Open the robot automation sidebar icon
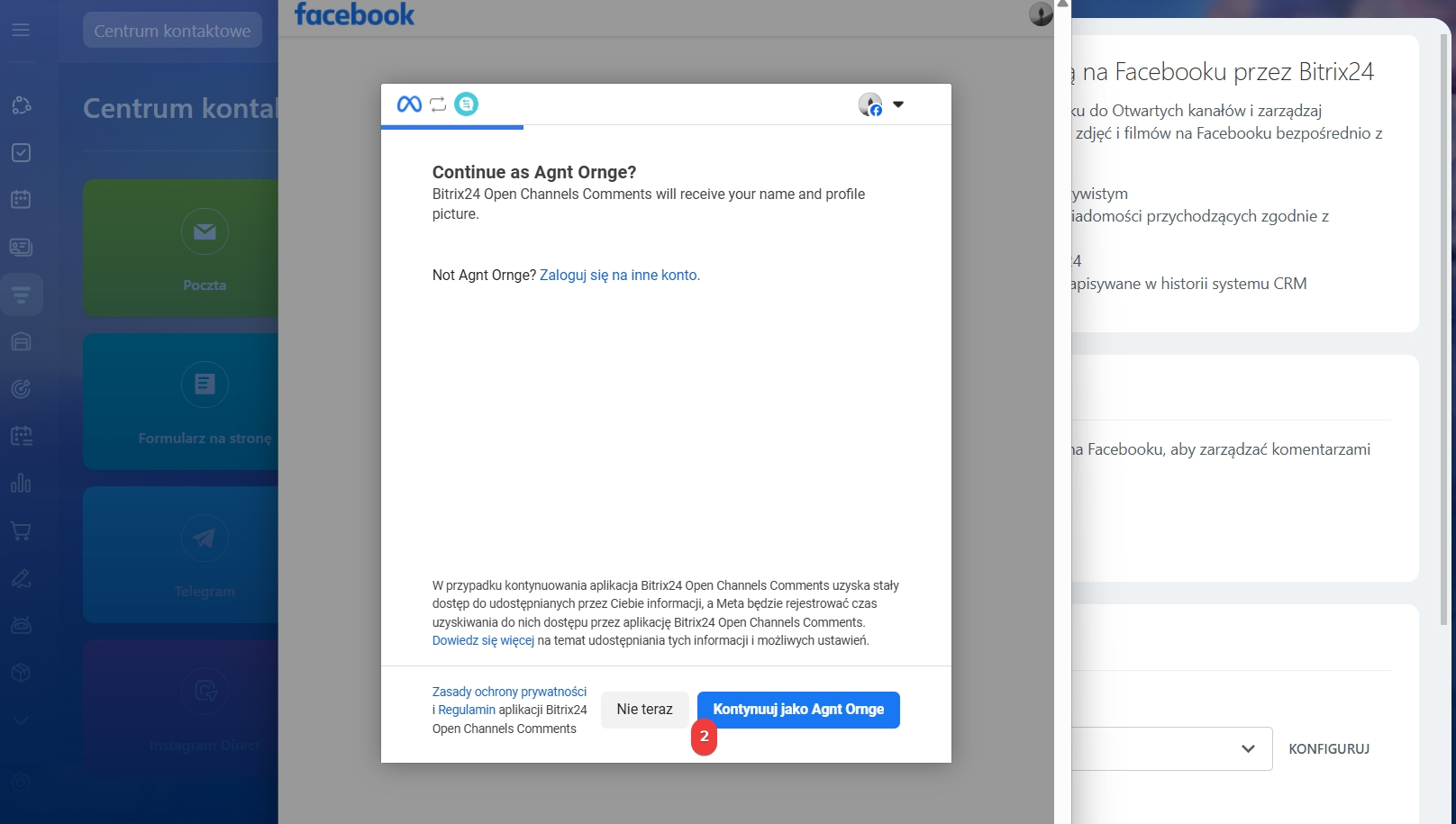 coord(21,625)
